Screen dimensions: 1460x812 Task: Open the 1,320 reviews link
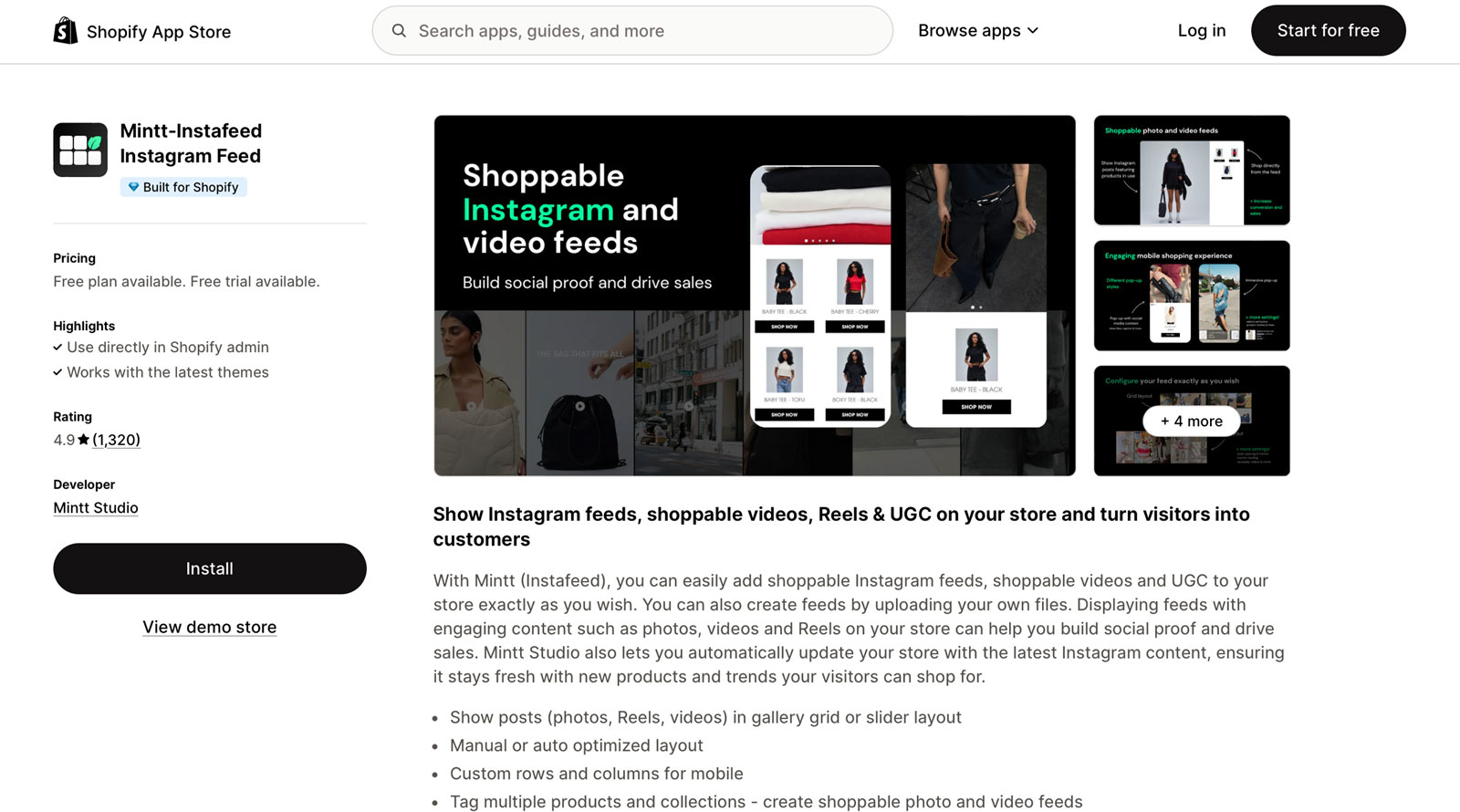point(117,440)
